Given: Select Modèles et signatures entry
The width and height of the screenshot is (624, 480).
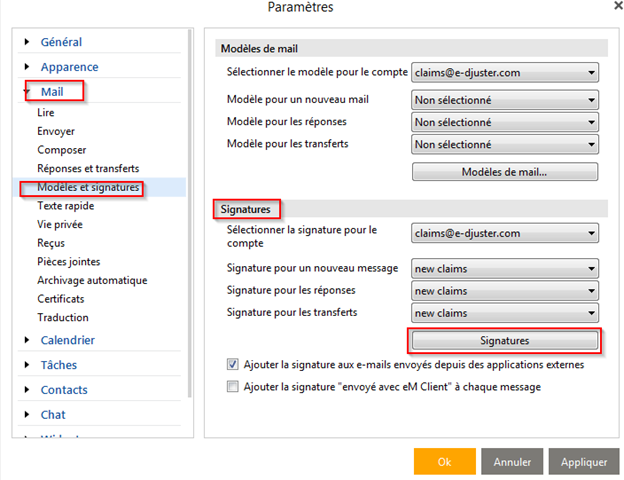Looking at the screenshot, I should (x=88, y=187).
